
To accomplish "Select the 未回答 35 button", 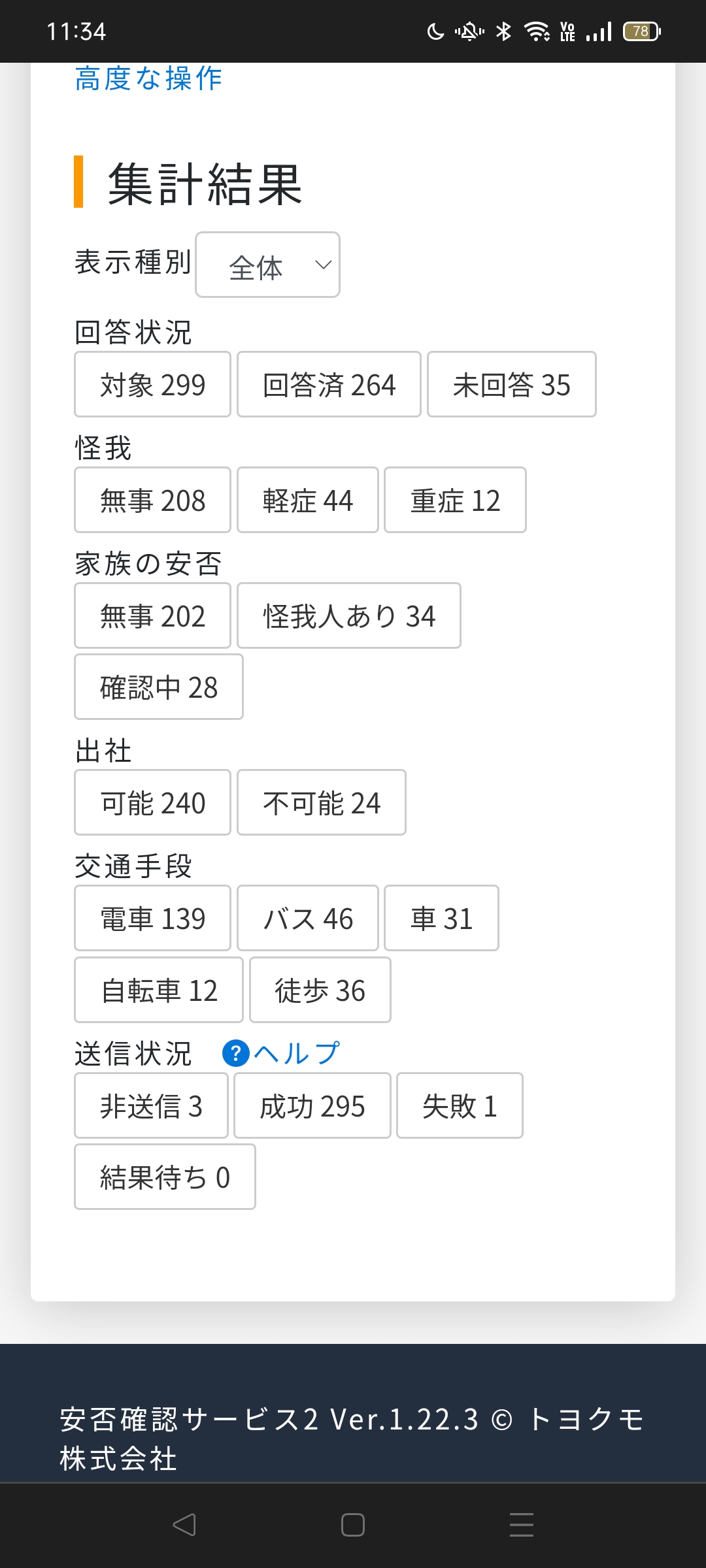I will (x=511, y=384).
